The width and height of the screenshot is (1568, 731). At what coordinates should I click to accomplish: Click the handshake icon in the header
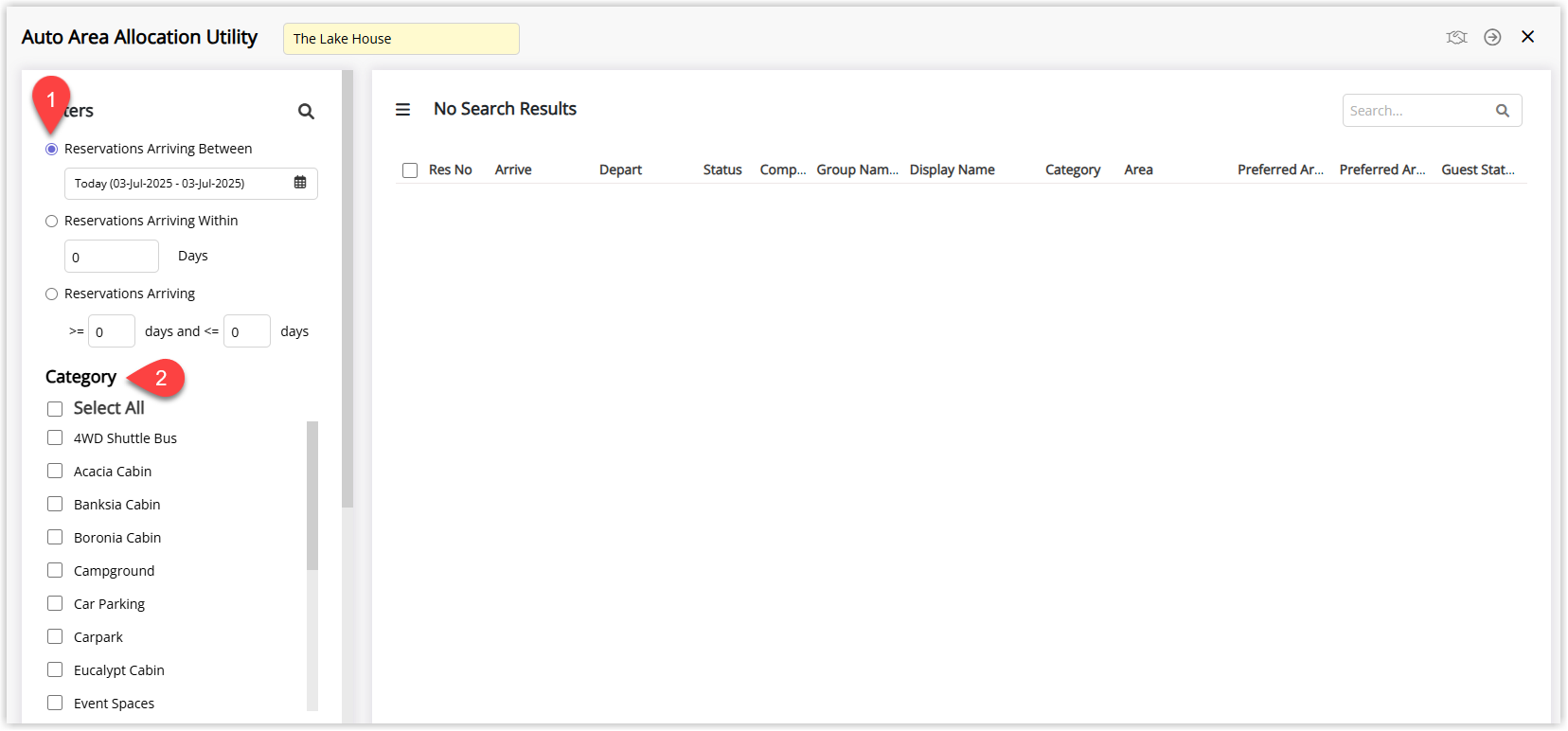click(x=1456, y=37)
